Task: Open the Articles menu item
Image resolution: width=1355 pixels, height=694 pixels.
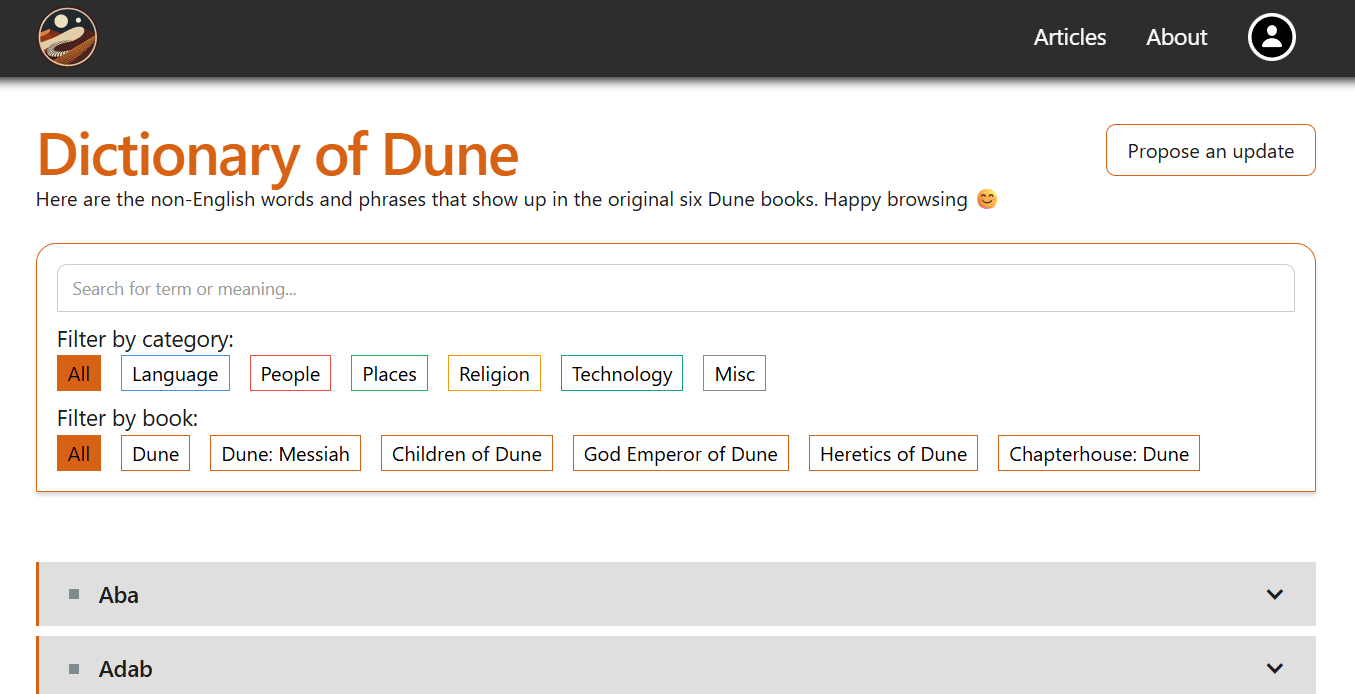Action: click(x=1070, y=37)
